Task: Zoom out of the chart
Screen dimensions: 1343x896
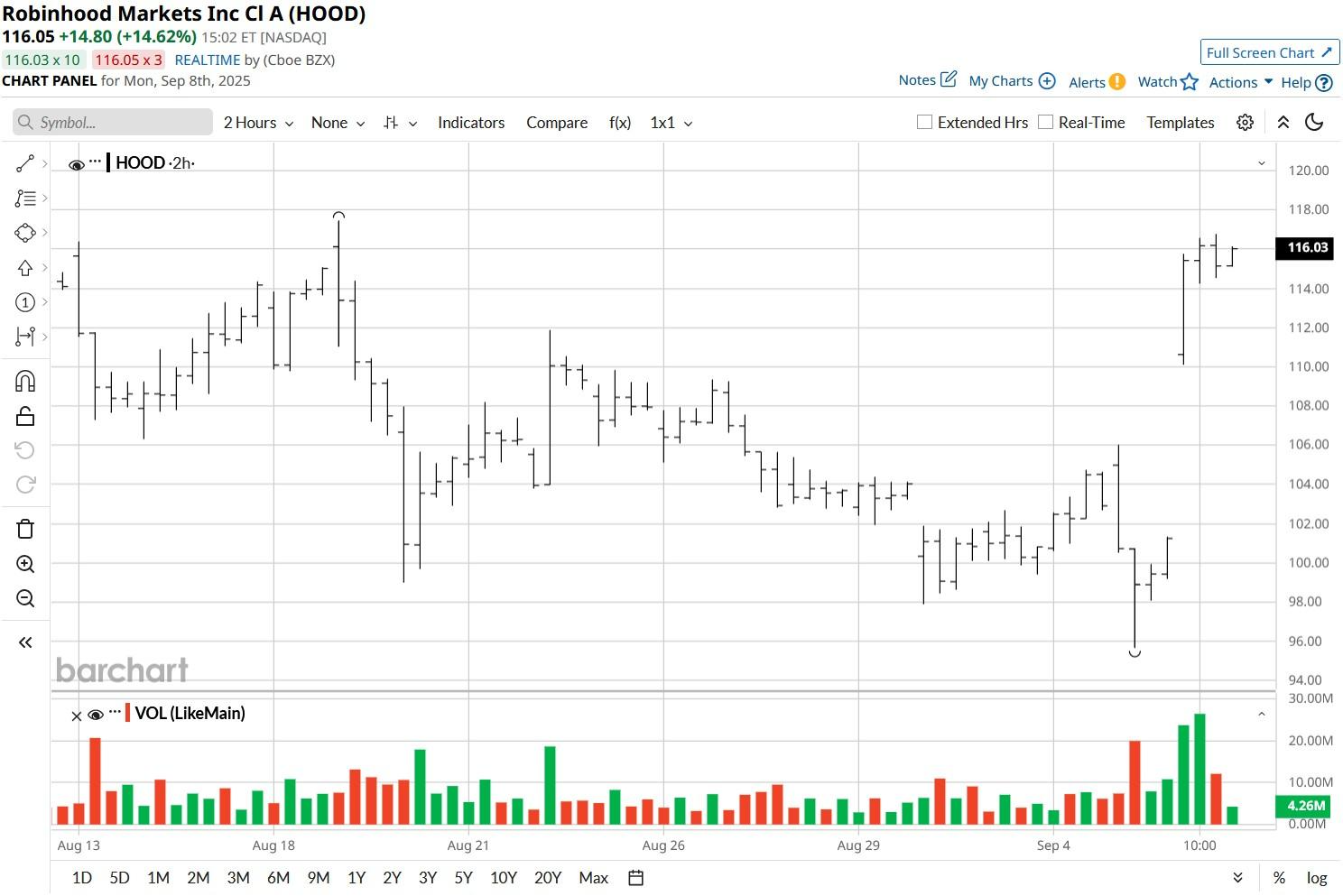Action: point(25,598)
